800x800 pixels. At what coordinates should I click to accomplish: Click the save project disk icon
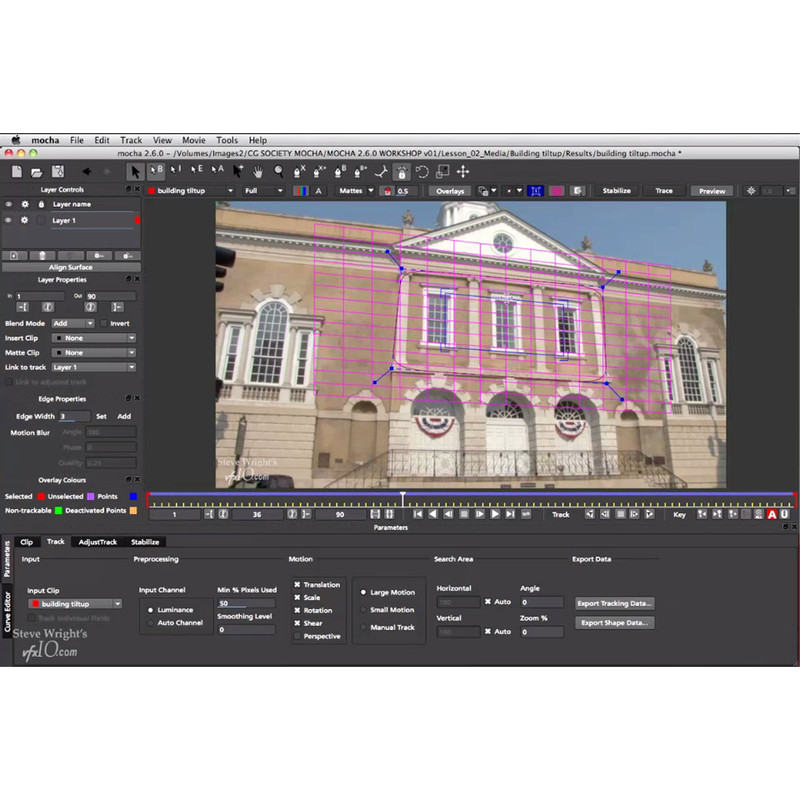[57, 171]
